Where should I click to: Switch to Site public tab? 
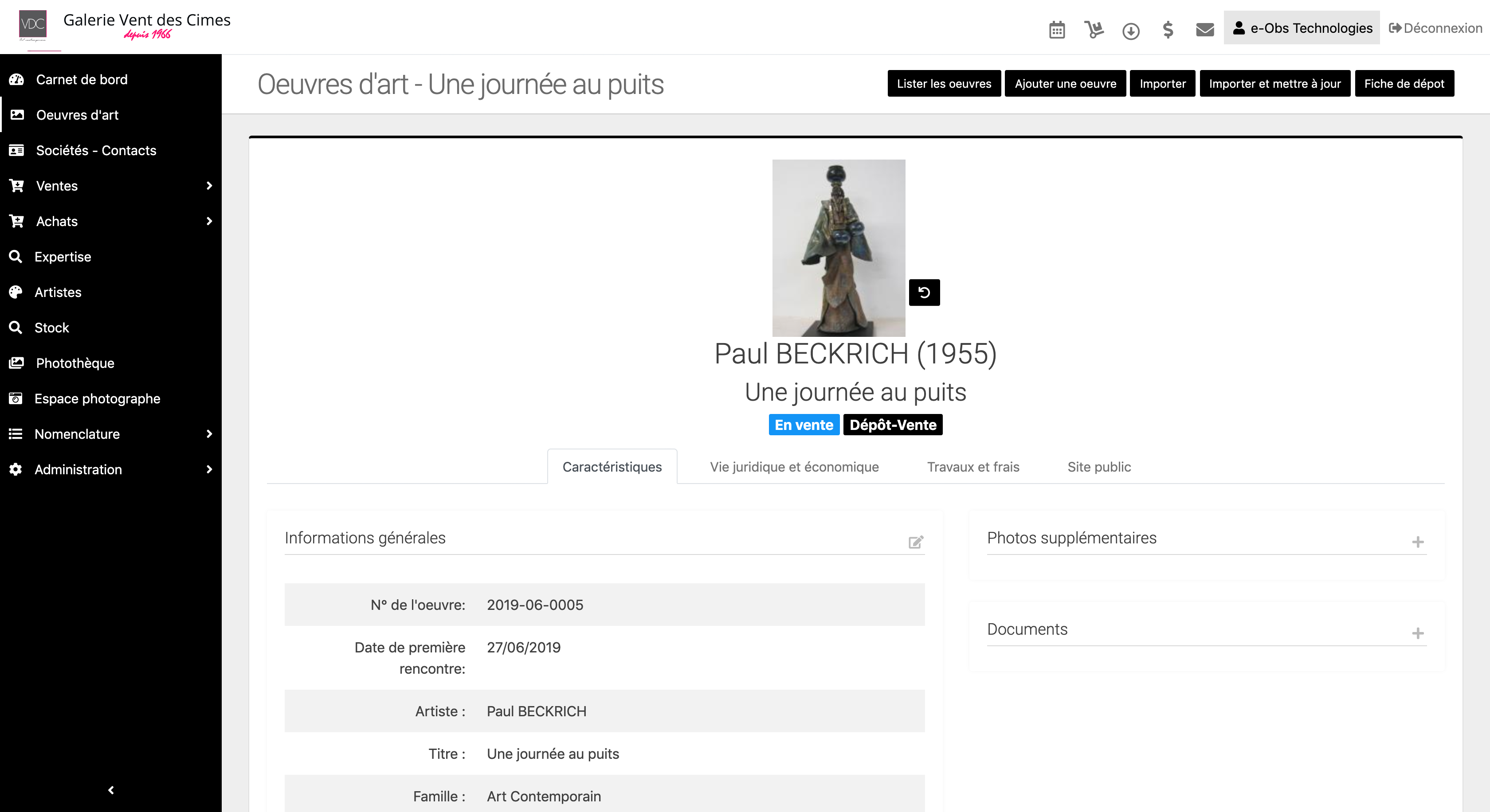[1099, 467]
